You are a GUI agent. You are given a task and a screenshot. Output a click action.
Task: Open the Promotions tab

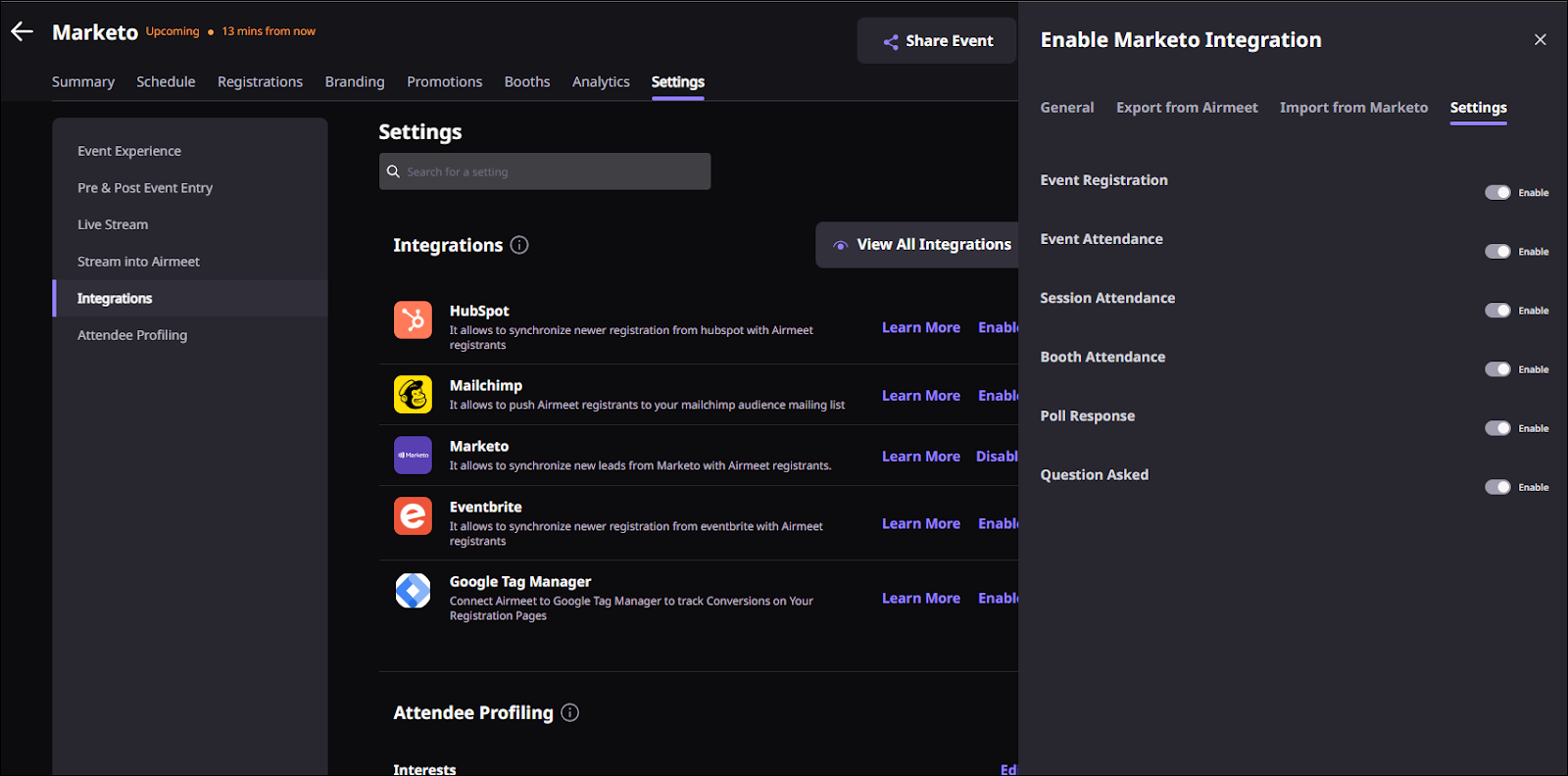click(444, 82)
